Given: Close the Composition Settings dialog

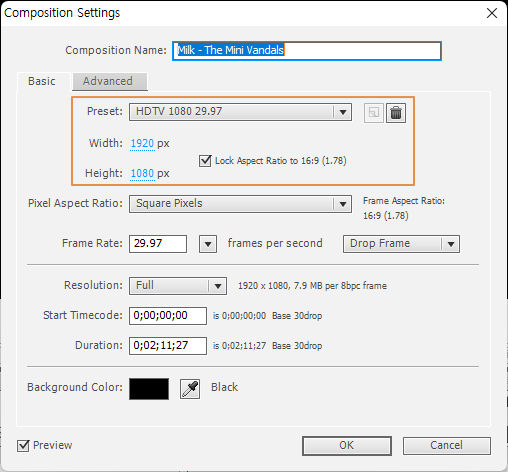Looking at the screenshot, I should [x=492, y=13].
